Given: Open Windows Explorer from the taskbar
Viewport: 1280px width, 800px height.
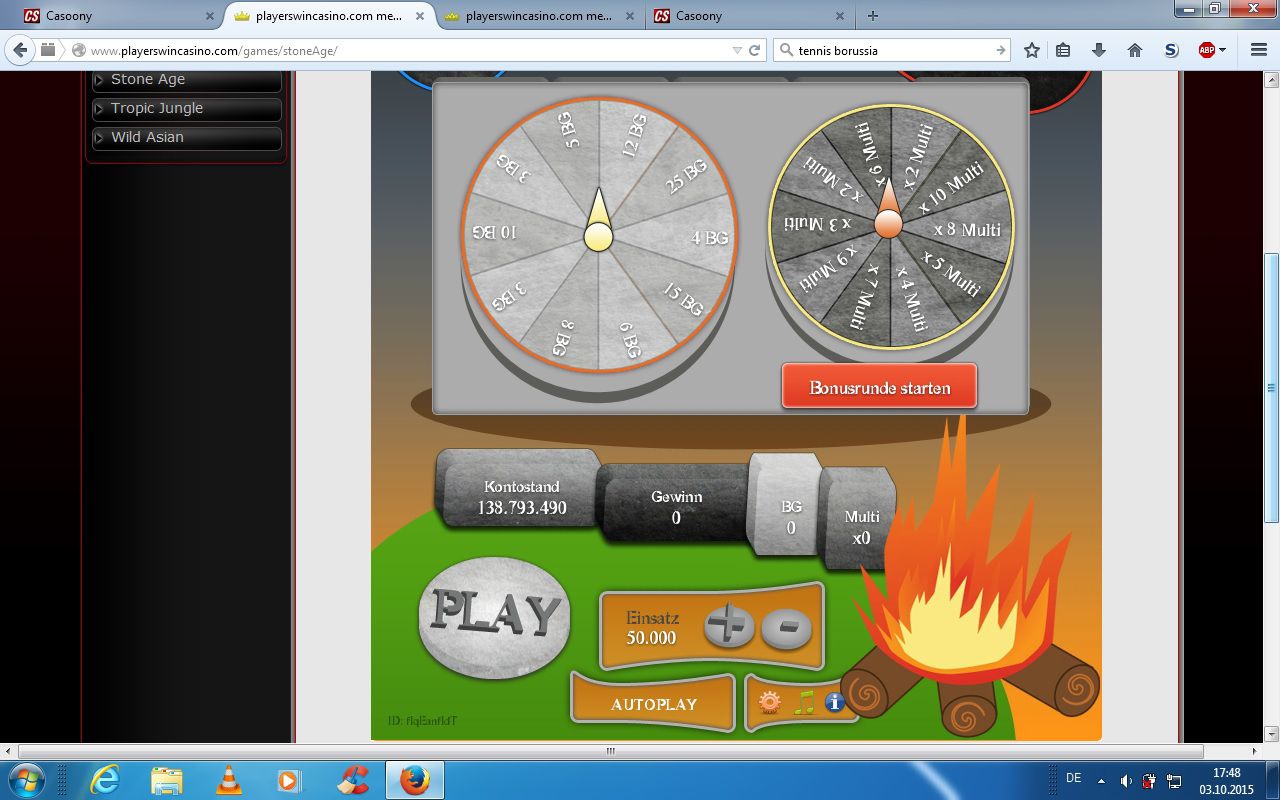Looking at the screenshot, I should pos(167,780).
